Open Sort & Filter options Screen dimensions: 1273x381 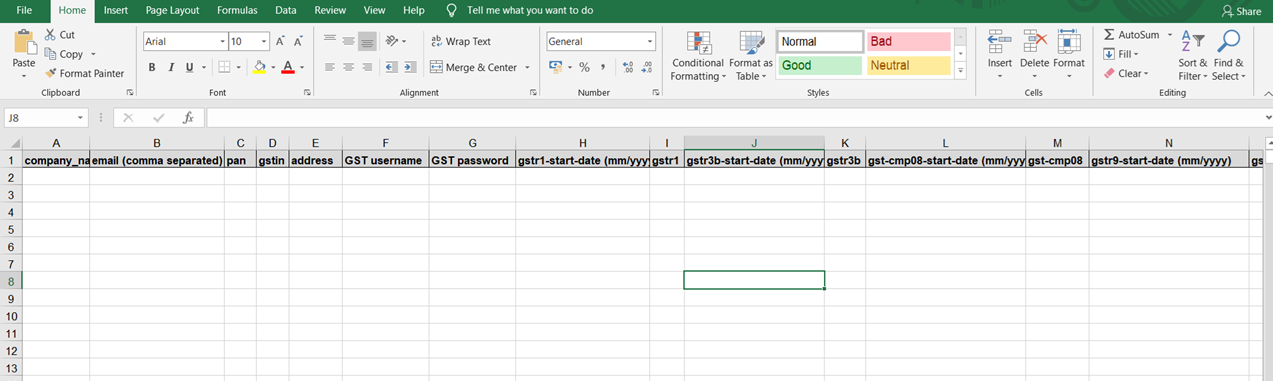point(1193,55)
